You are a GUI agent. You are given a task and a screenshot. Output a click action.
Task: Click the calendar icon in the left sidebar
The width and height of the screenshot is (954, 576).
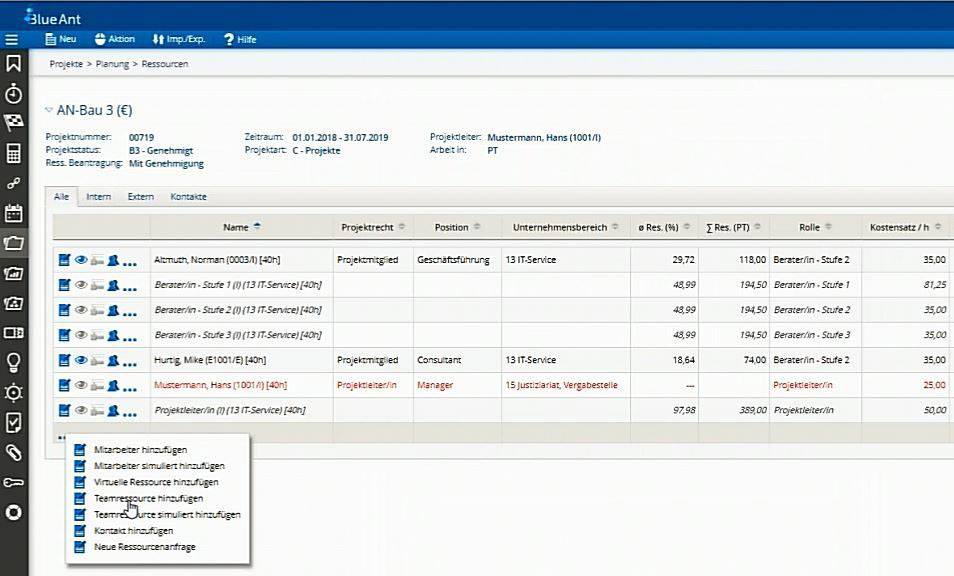coord(13,213)
